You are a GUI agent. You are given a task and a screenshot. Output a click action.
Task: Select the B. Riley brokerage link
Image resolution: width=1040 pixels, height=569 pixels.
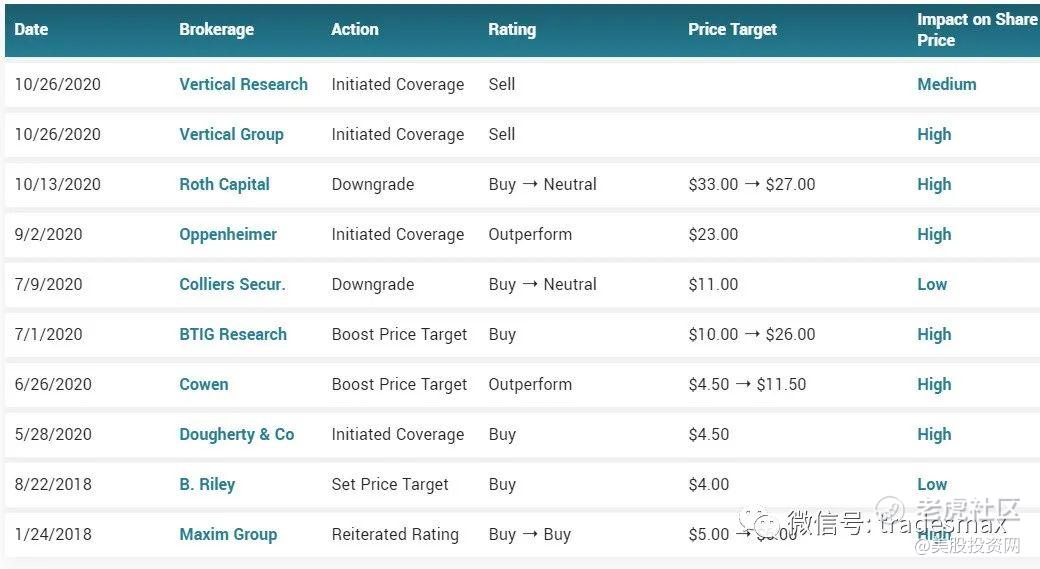207,485
